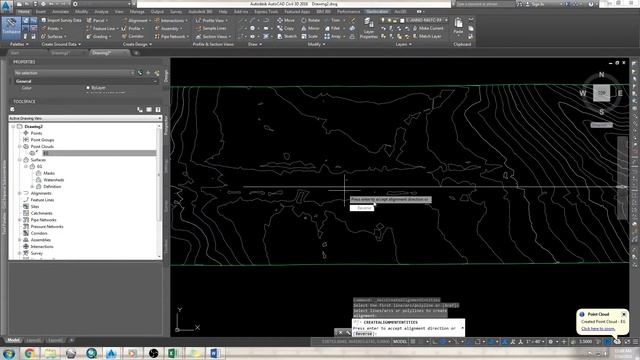
Task: Open the Survey ribbon tab
Action: [176, 12]
